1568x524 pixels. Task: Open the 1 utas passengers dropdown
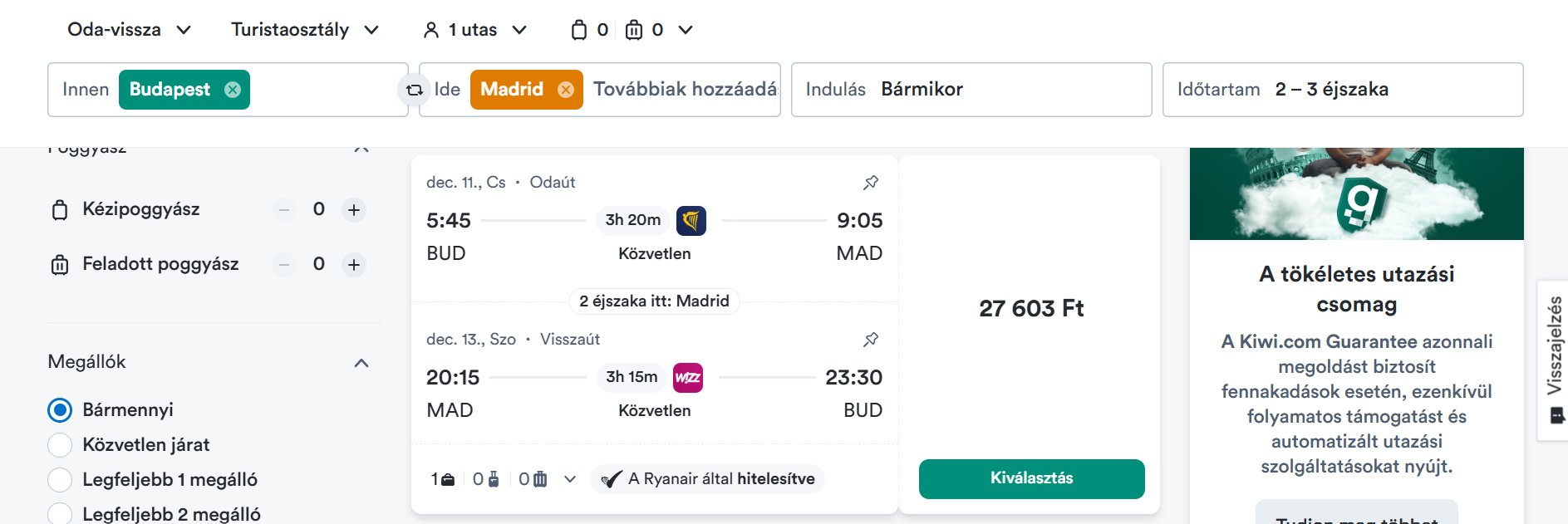click(x=474, y=30)
